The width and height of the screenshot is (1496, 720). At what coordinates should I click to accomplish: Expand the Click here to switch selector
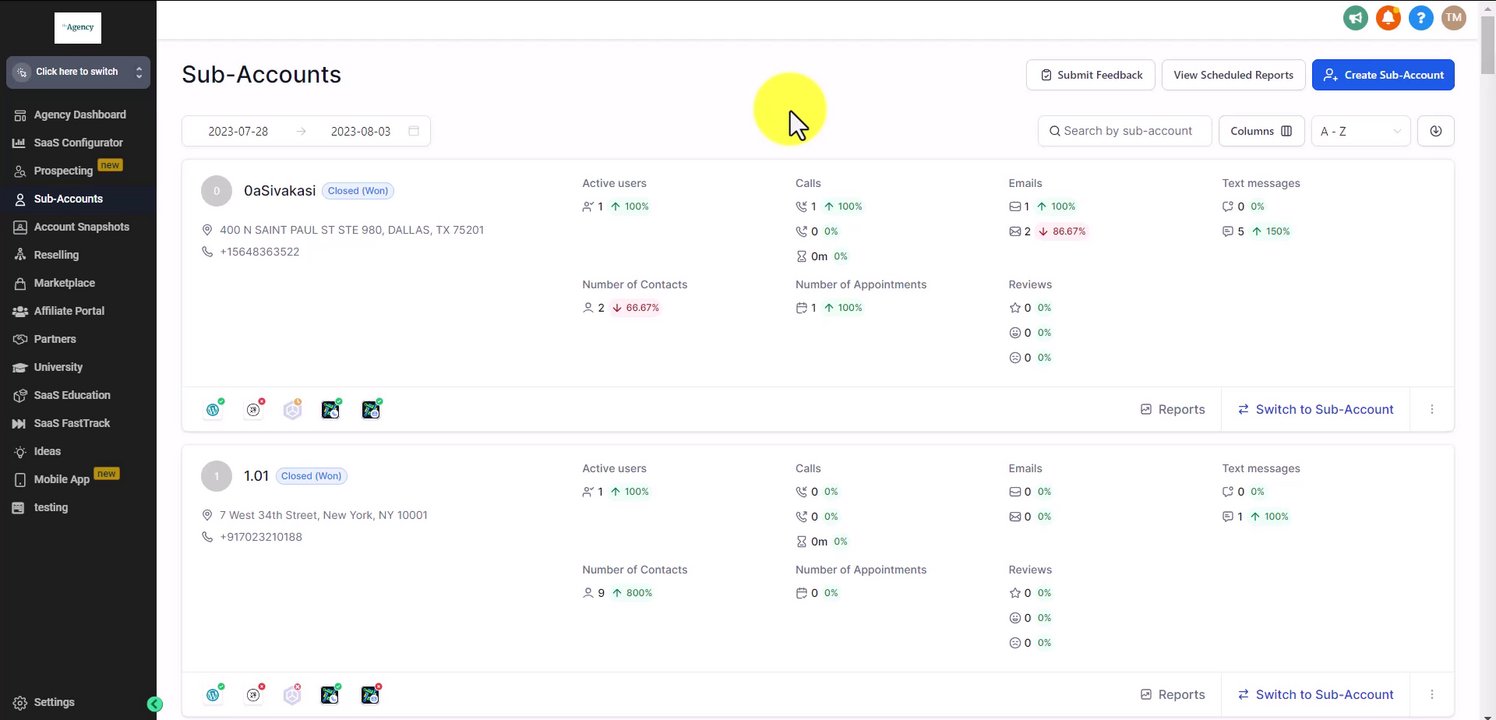click(78, 72)
